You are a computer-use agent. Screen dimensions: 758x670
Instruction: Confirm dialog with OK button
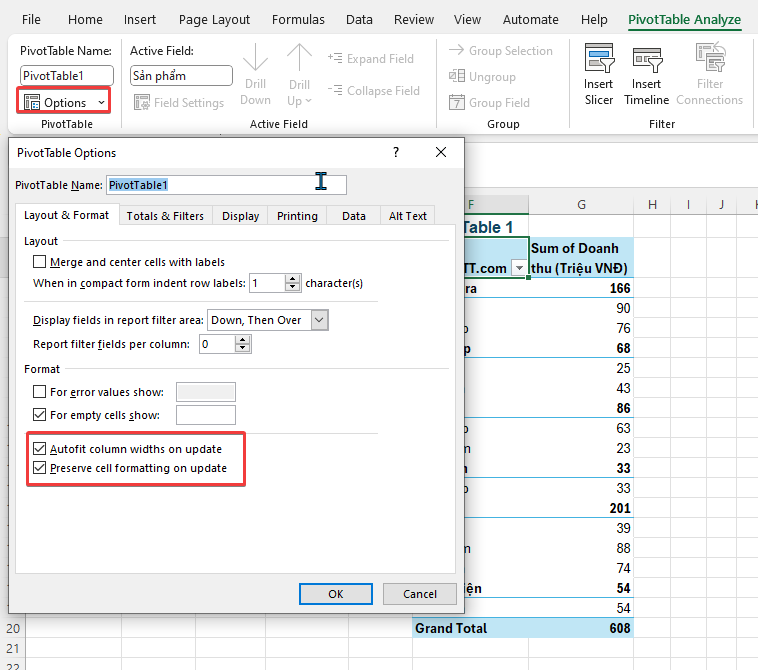tap(335, 594)
